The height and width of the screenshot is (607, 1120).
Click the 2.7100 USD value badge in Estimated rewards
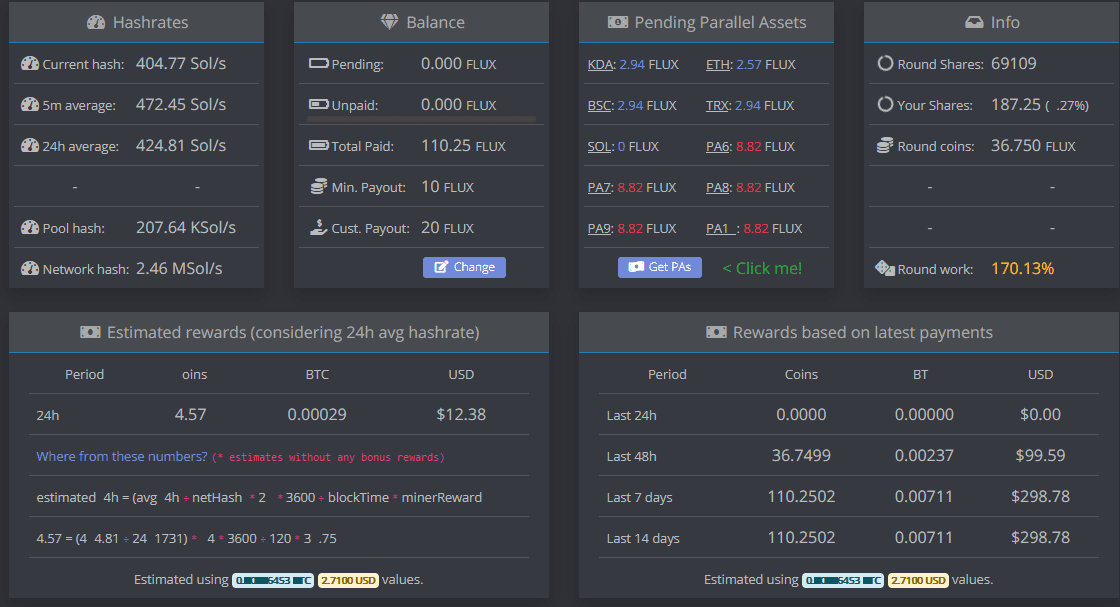[348, 580]
